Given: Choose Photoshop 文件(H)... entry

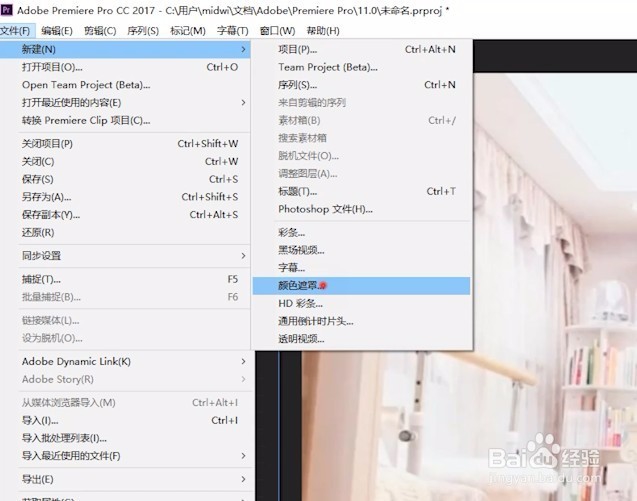Looking at the screenshot, I should (x=362, y=209).
